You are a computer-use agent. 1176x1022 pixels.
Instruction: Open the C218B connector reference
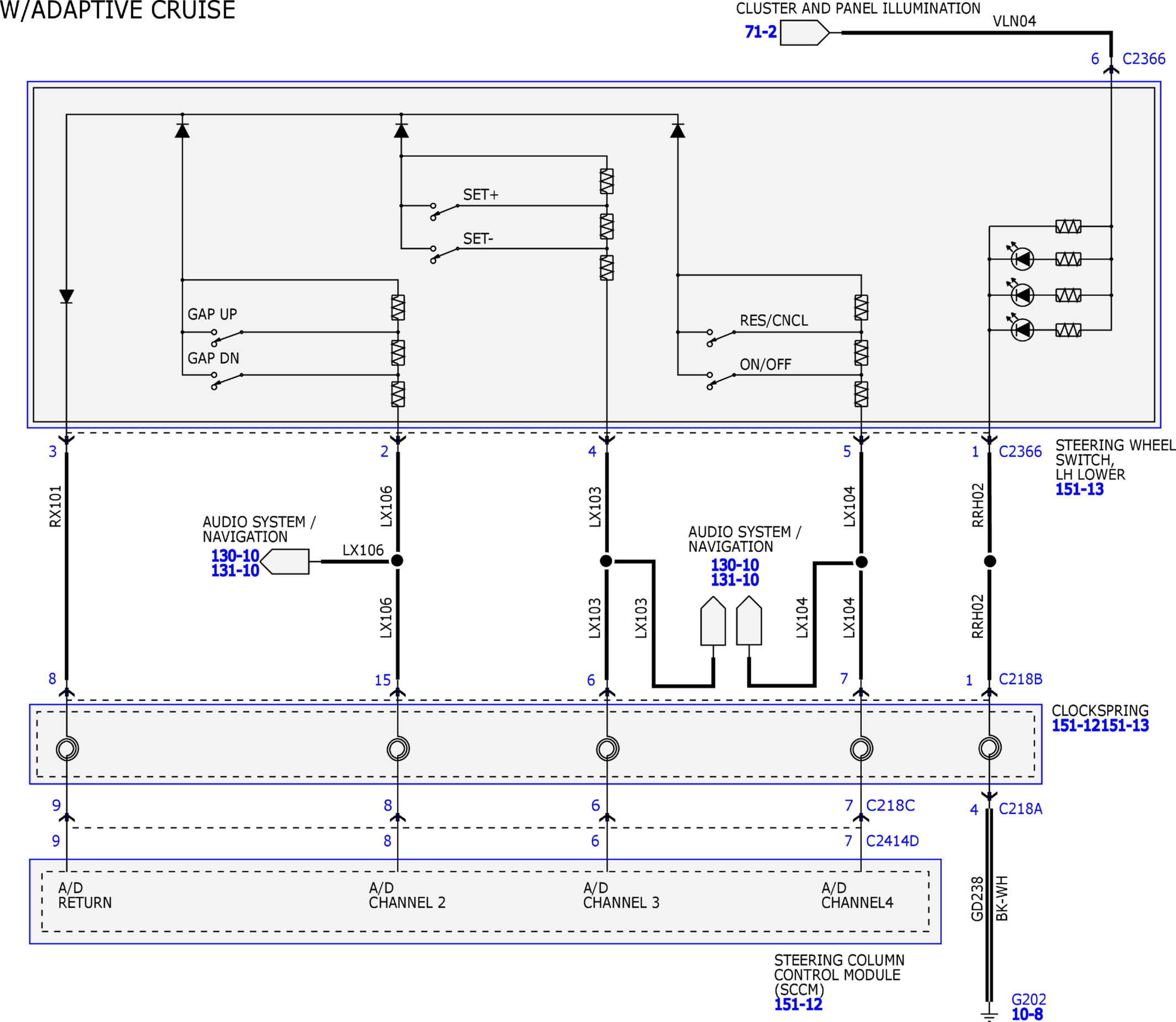point(1020,679)
